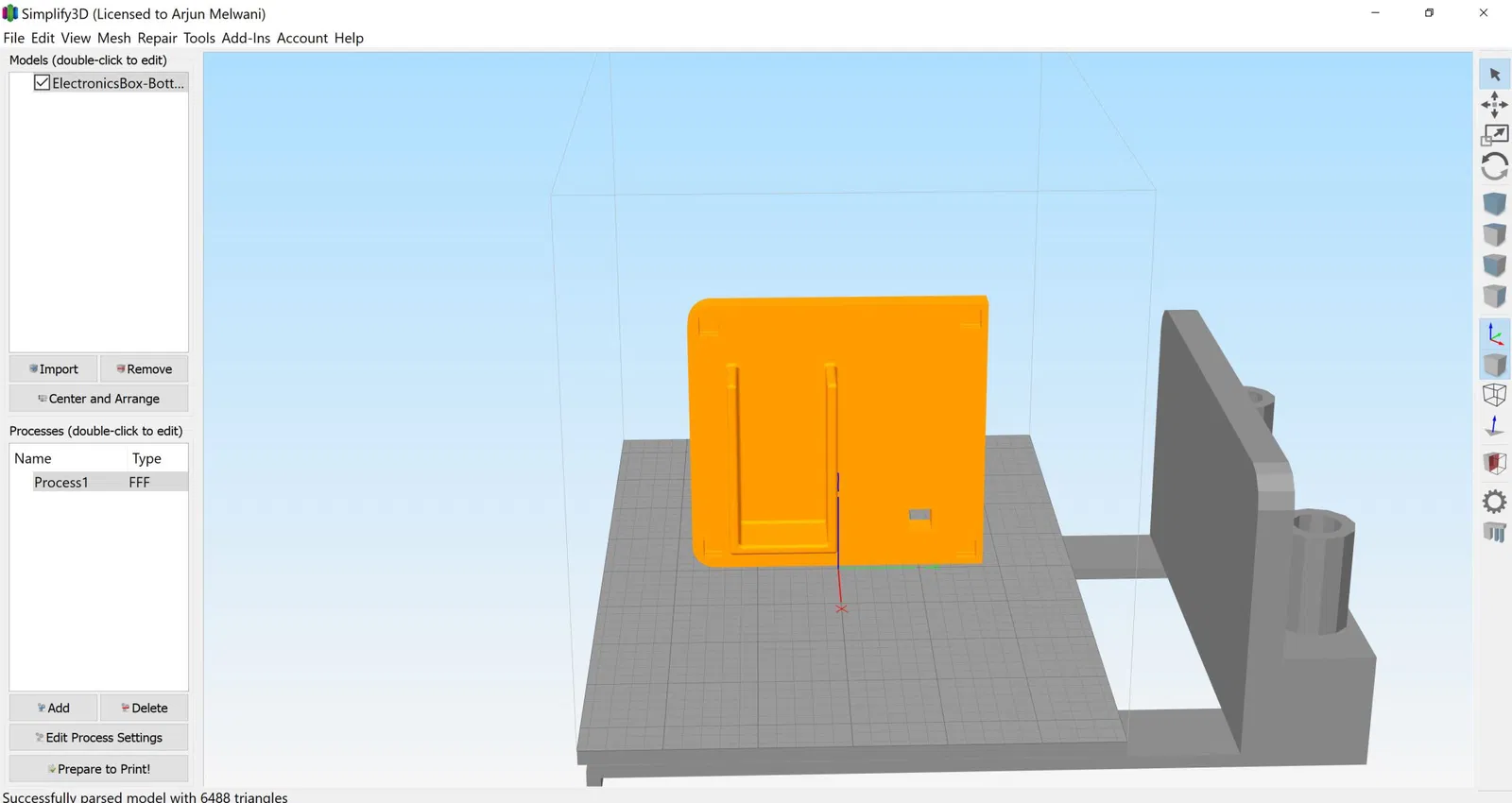This screenshot has height=803, width=1512.
Task: Open Edit Process Settings
Action: coord(98,738)
